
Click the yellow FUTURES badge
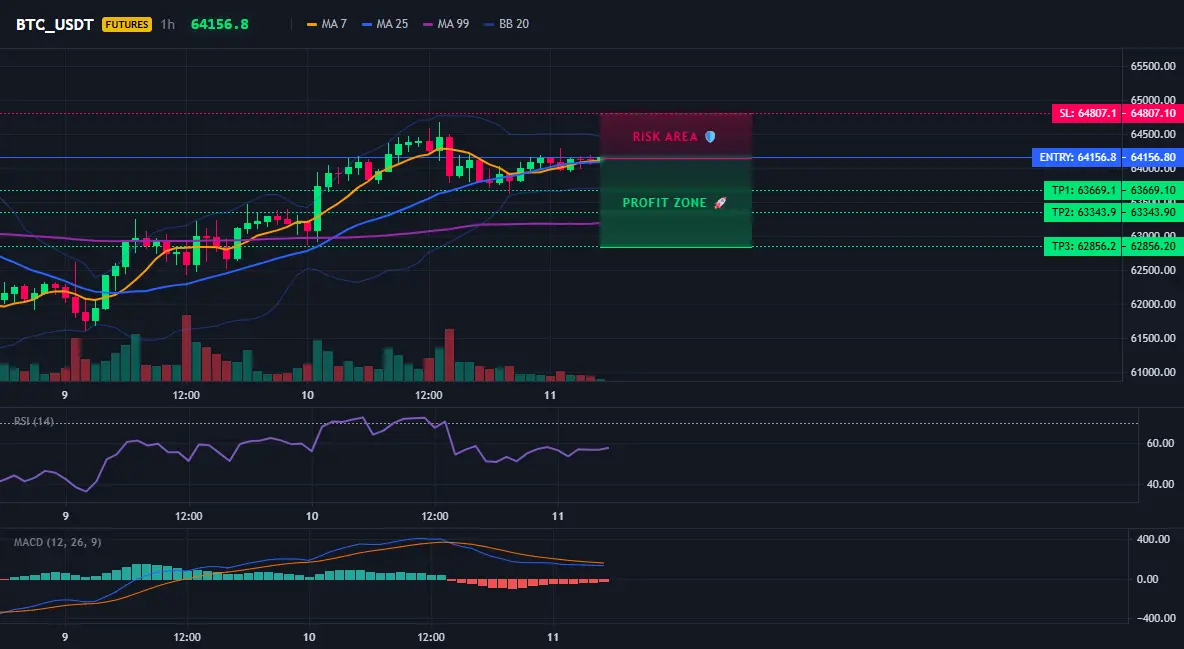(x=127, y=24)
